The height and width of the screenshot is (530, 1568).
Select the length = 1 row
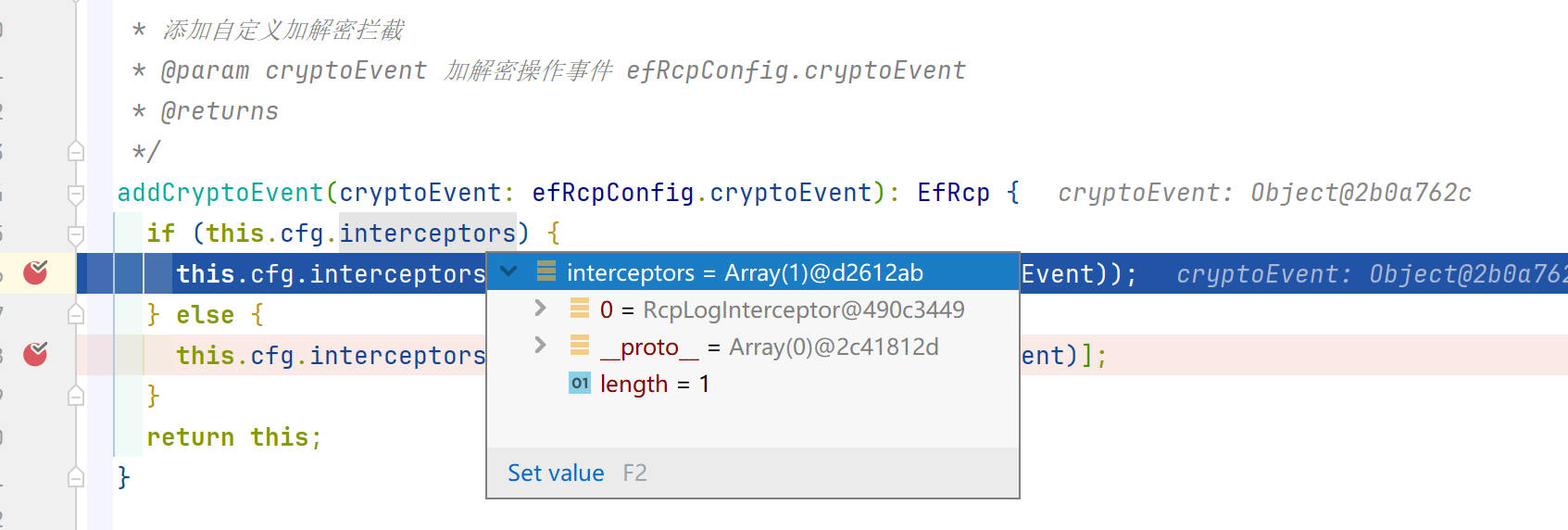click(x=753, y=384)
